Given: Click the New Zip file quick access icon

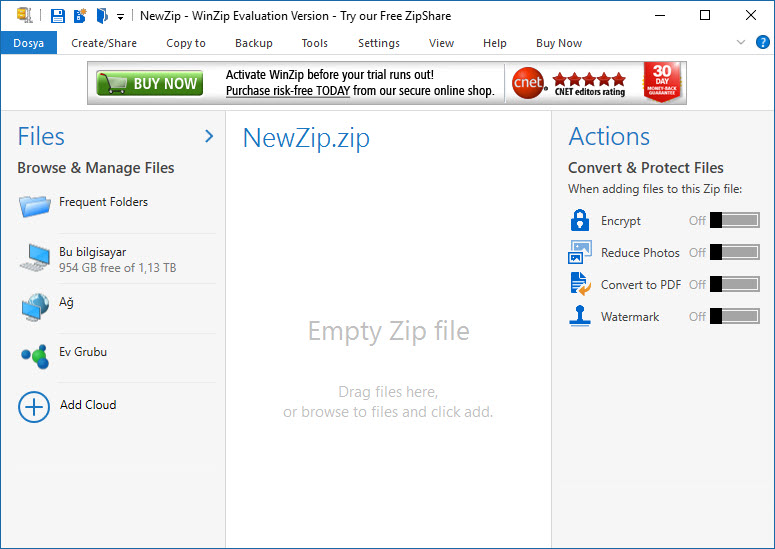Looking at the screenshot, I should [80, 16].
